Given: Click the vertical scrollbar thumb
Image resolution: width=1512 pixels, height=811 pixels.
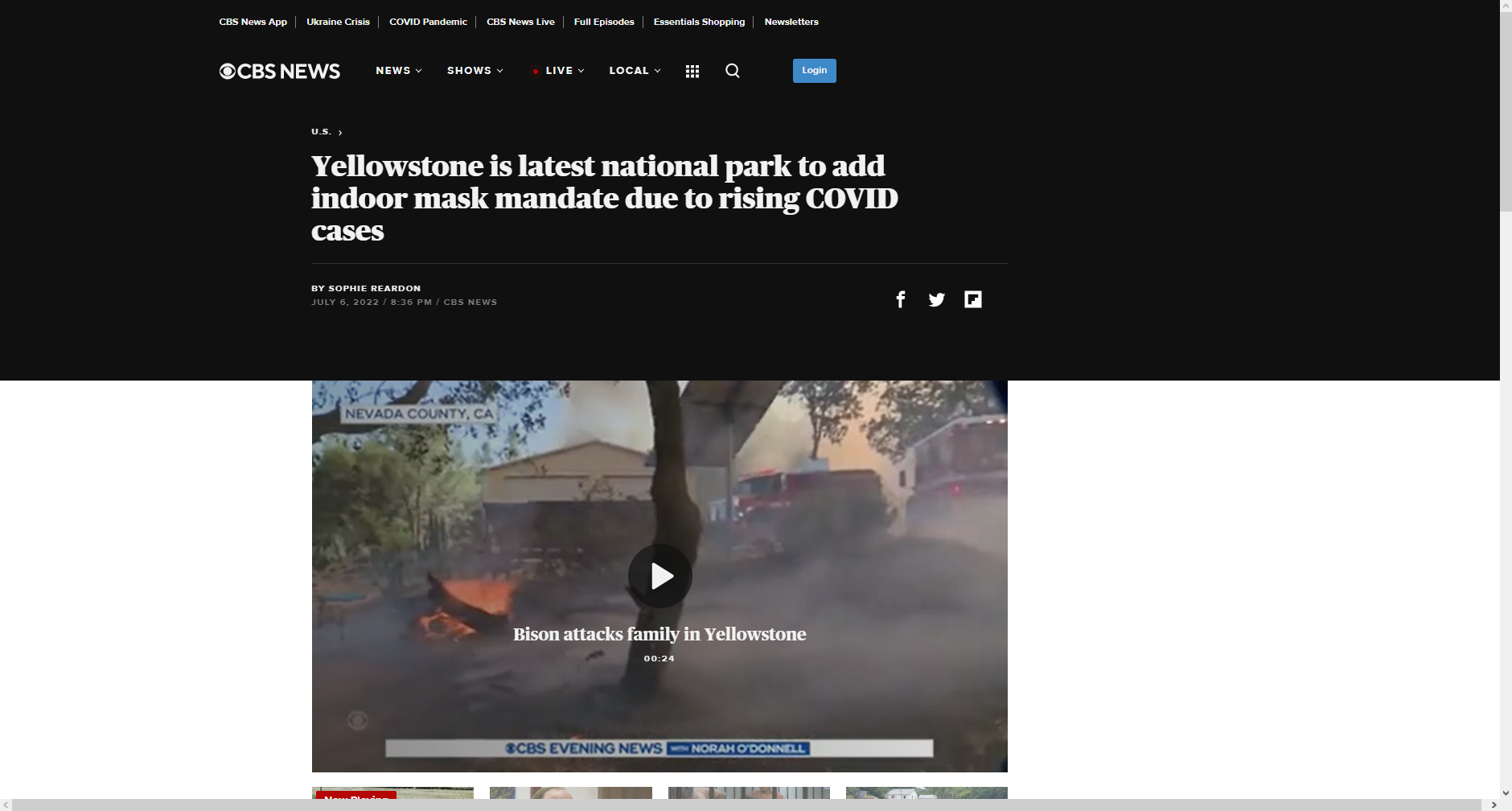Looking at the screenshot, I should 1506,113.
